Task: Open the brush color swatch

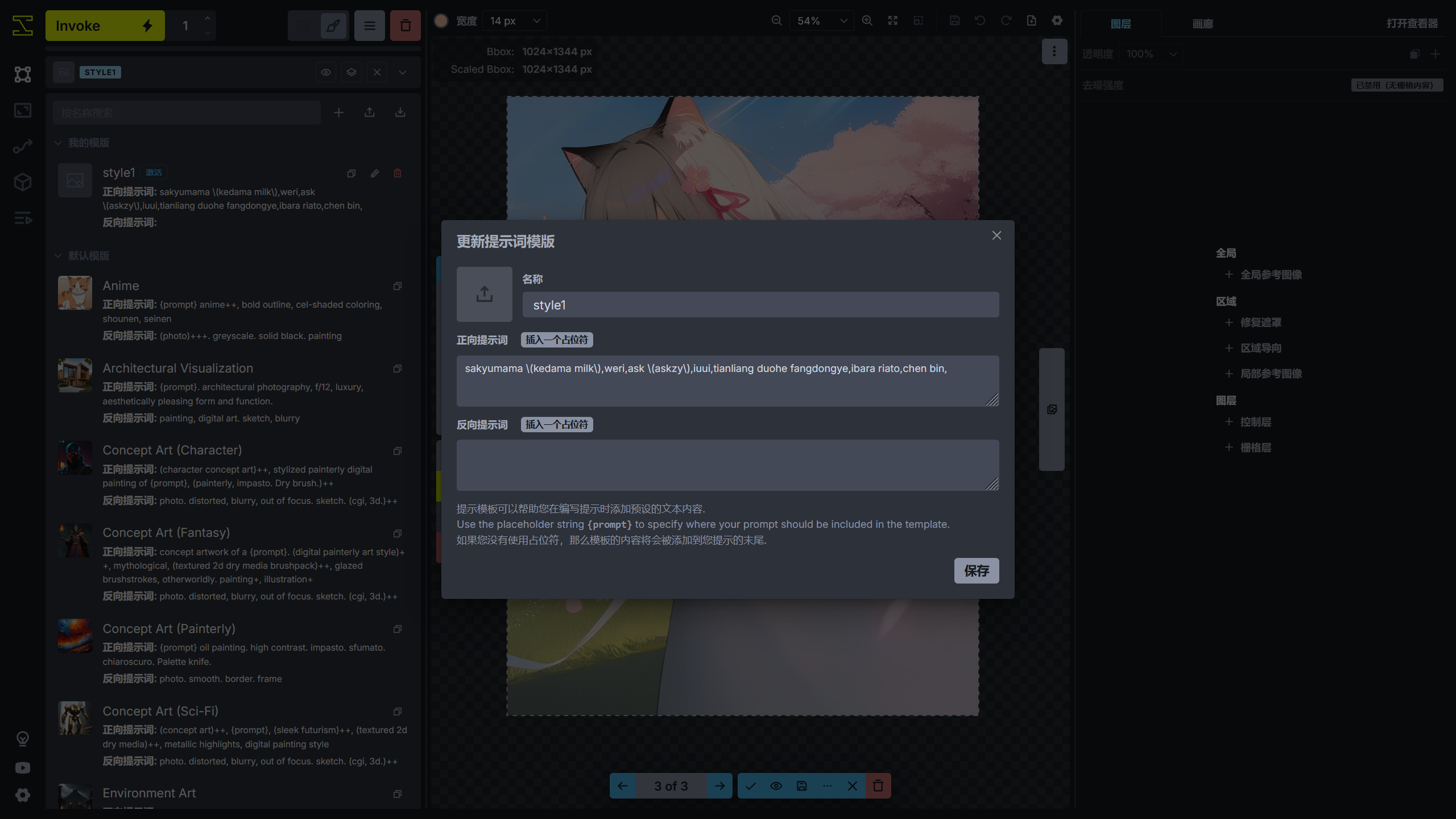Action: coord(441,21)
